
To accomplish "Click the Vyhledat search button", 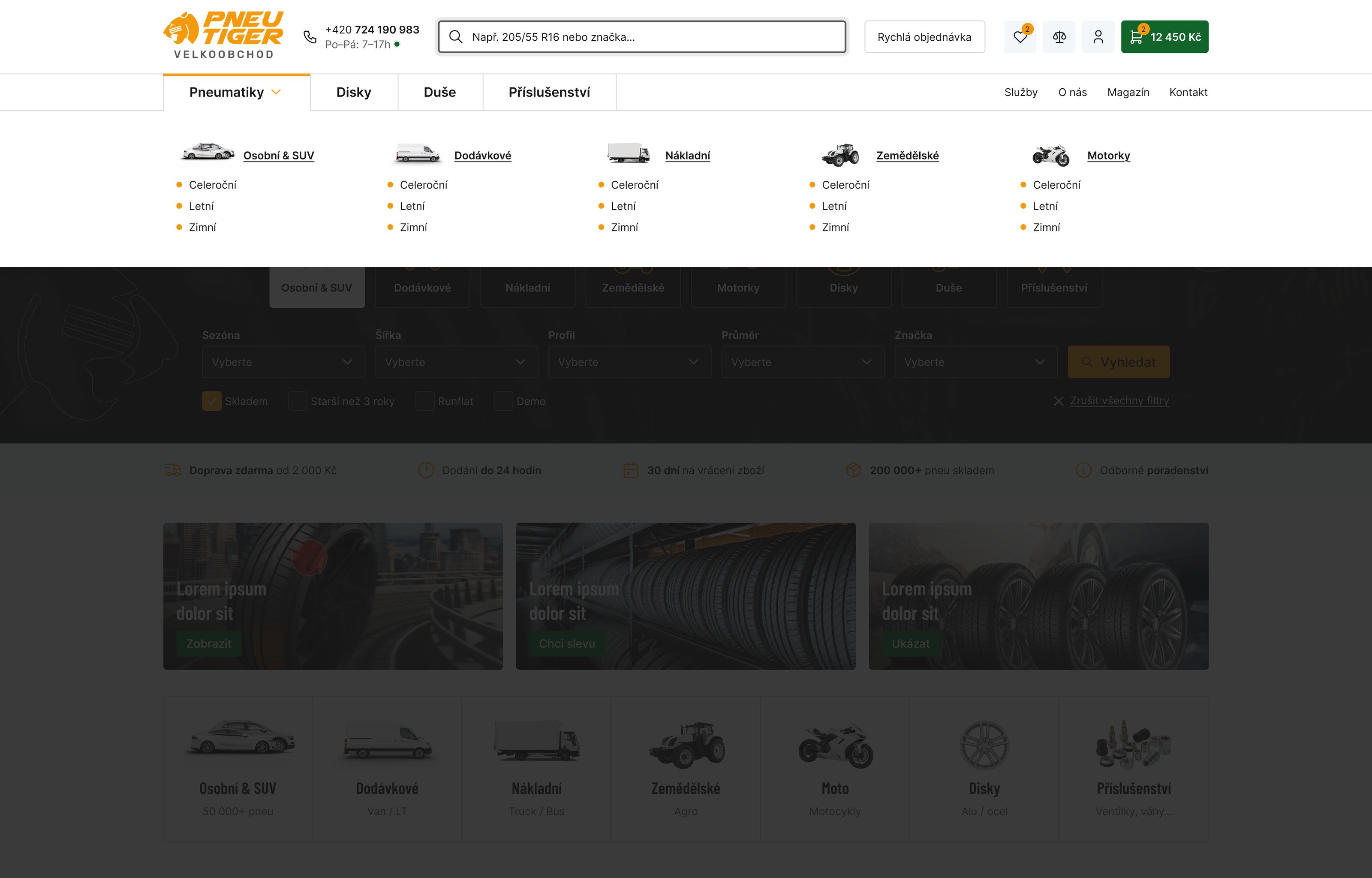I will (x=1118, y=362).
